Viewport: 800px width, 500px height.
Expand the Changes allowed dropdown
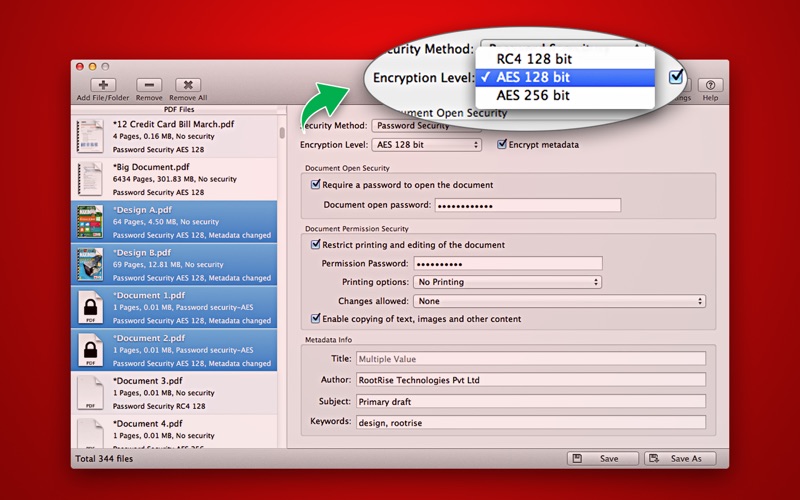coord(560,301)
